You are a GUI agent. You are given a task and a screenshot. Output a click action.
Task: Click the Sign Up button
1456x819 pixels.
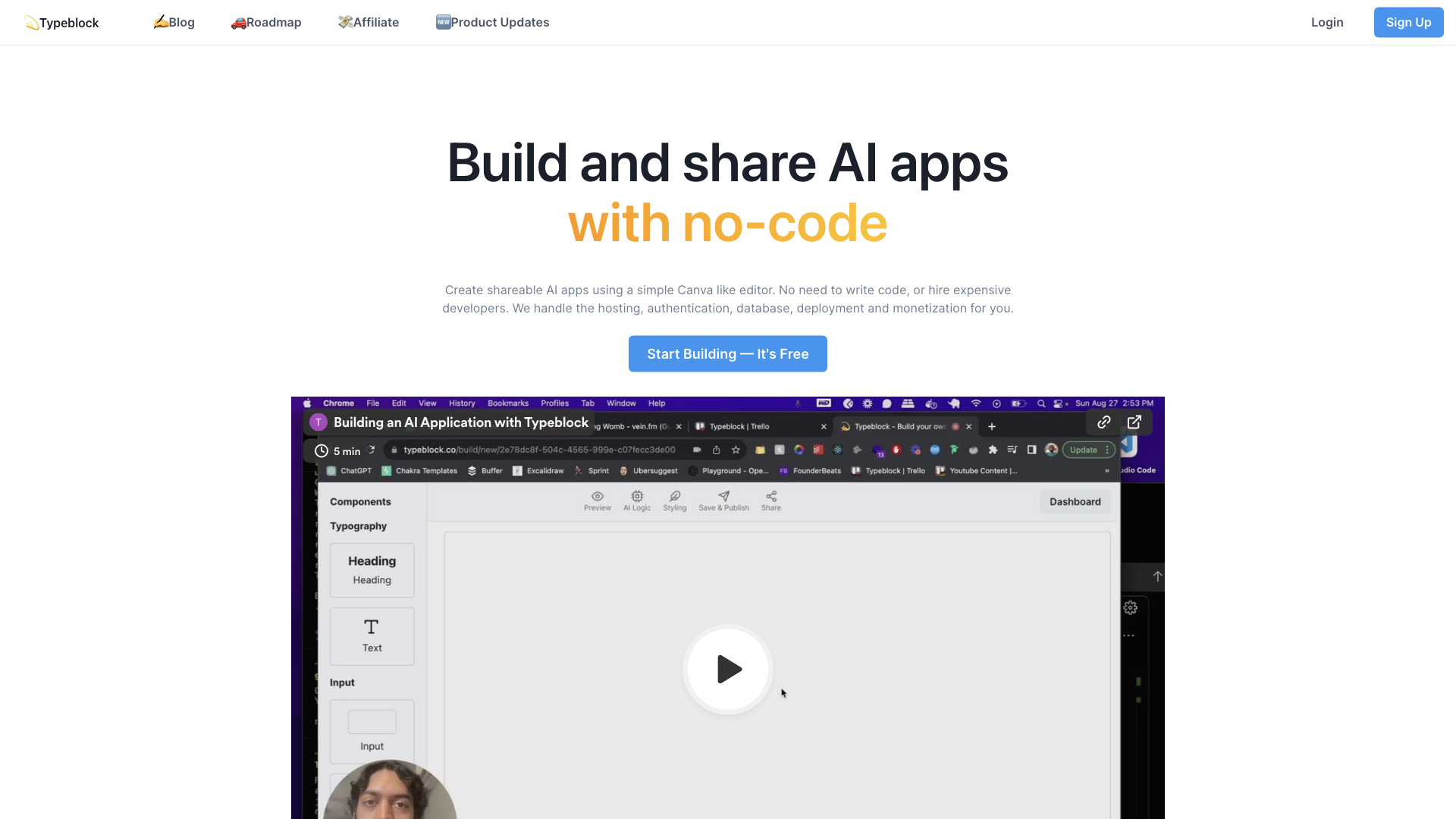tap(1408, 22)
